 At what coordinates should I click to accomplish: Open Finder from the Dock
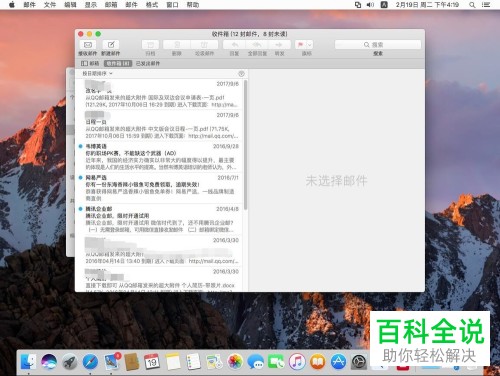pyautogui.click(x=28, y=362)
